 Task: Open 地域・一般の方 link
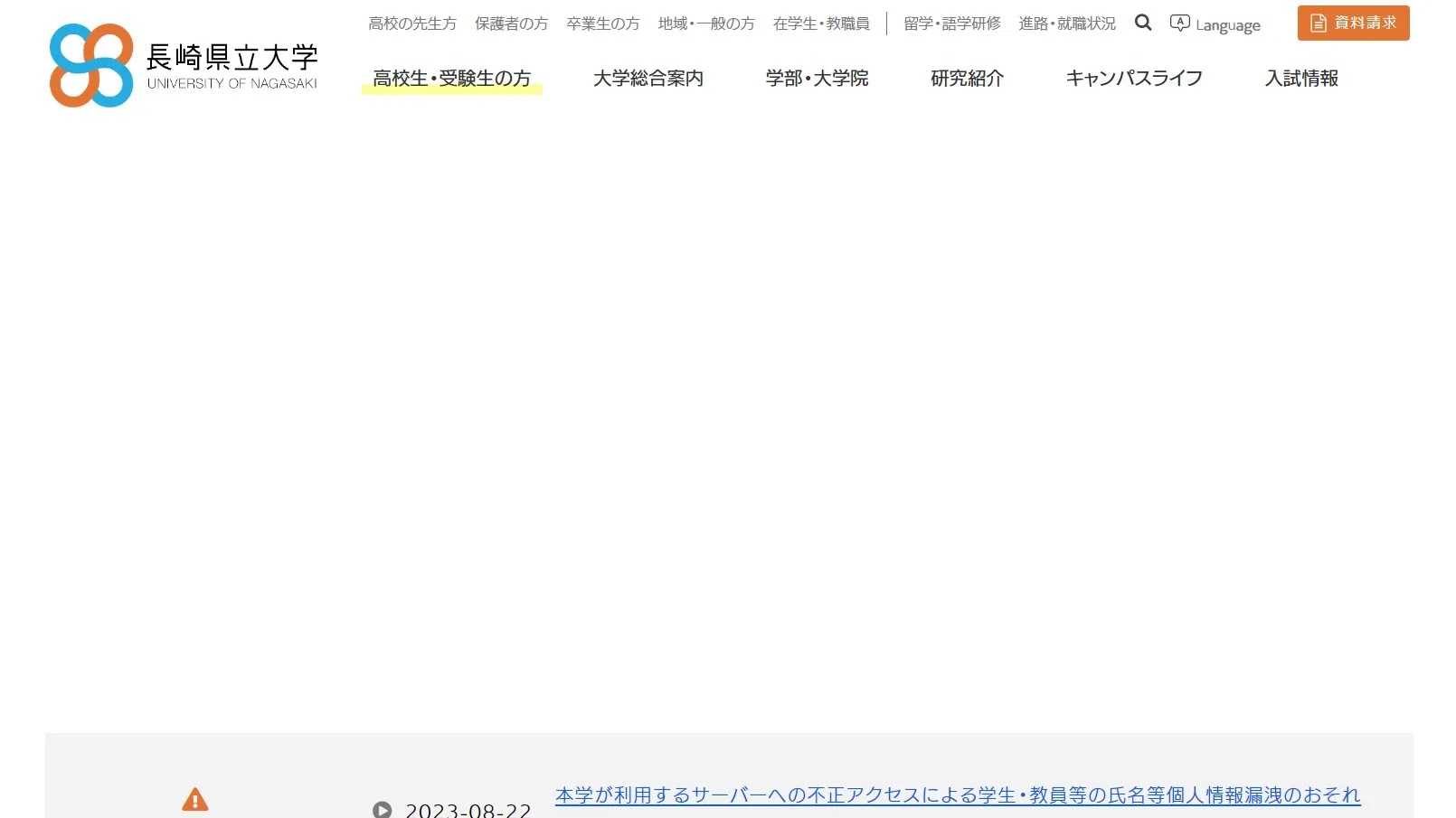pyautogui.click(x=706, y=24)
